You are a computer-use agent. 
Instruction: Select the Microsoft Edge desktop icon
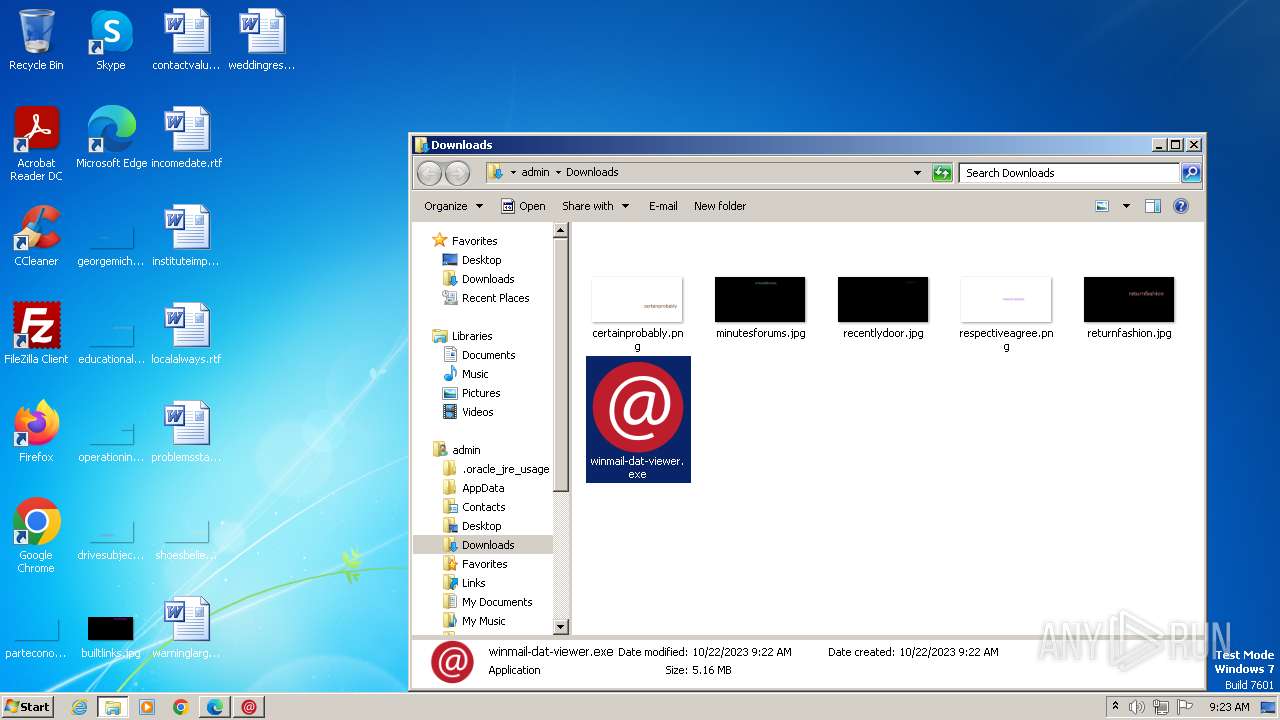click(x=111, y=138)
